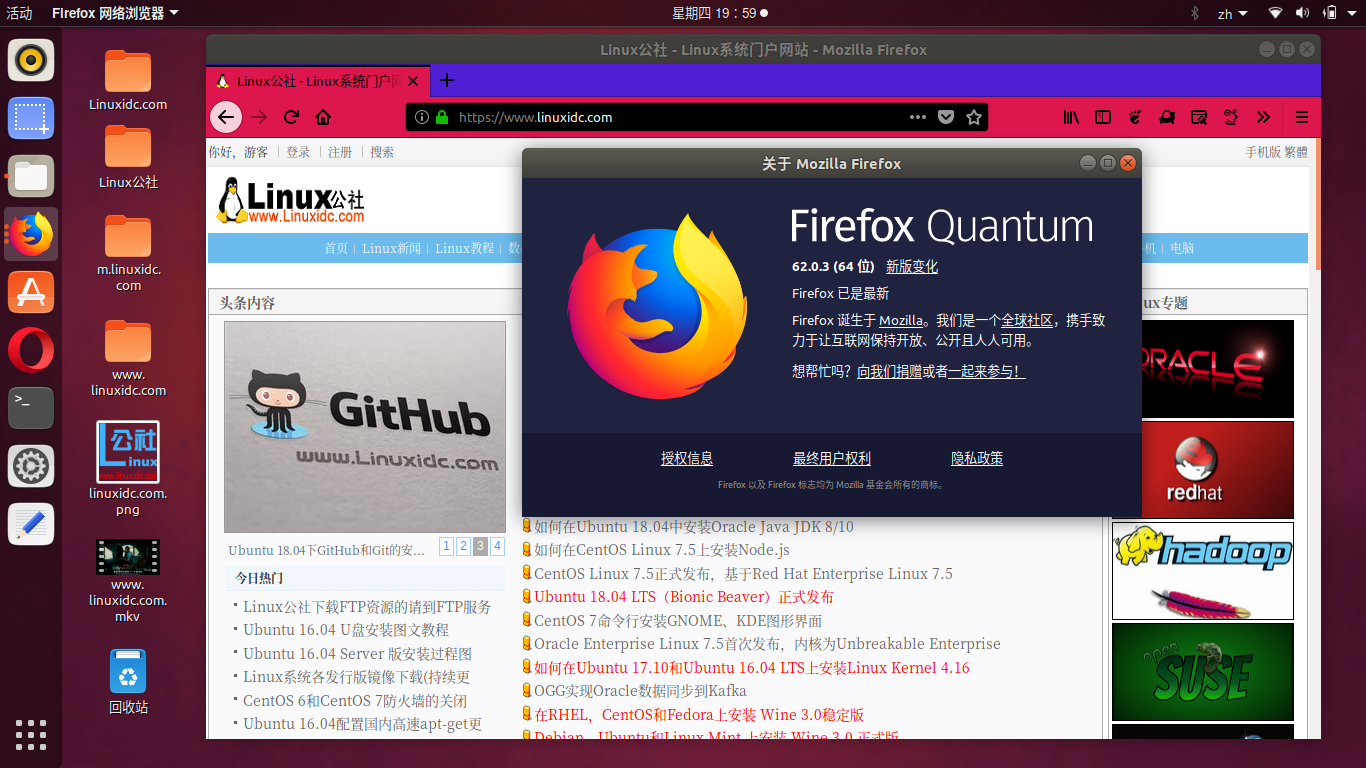This screenshot has height=768, width=1366.
Task: Click 注册 register link on webpage
Action: (340, 153)
